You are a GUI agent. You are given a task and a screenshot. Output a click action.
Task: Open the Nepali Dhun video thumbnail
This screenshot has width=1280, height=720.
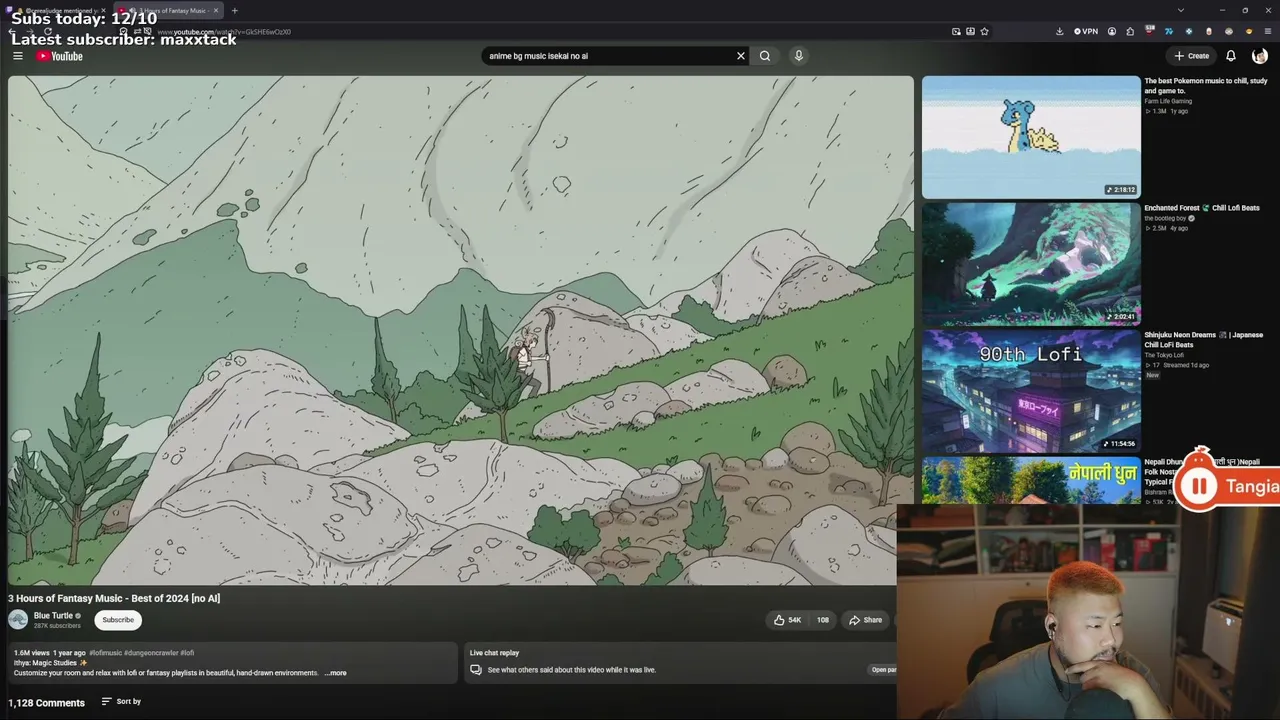click(1031, 480)
